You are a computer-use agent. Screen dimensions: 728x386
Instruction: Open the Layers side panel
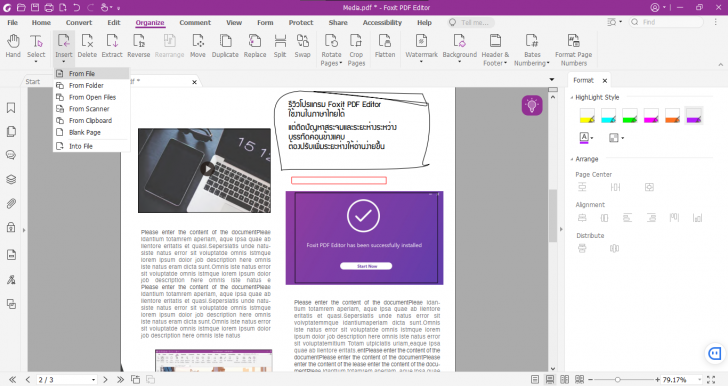[11, 179]
